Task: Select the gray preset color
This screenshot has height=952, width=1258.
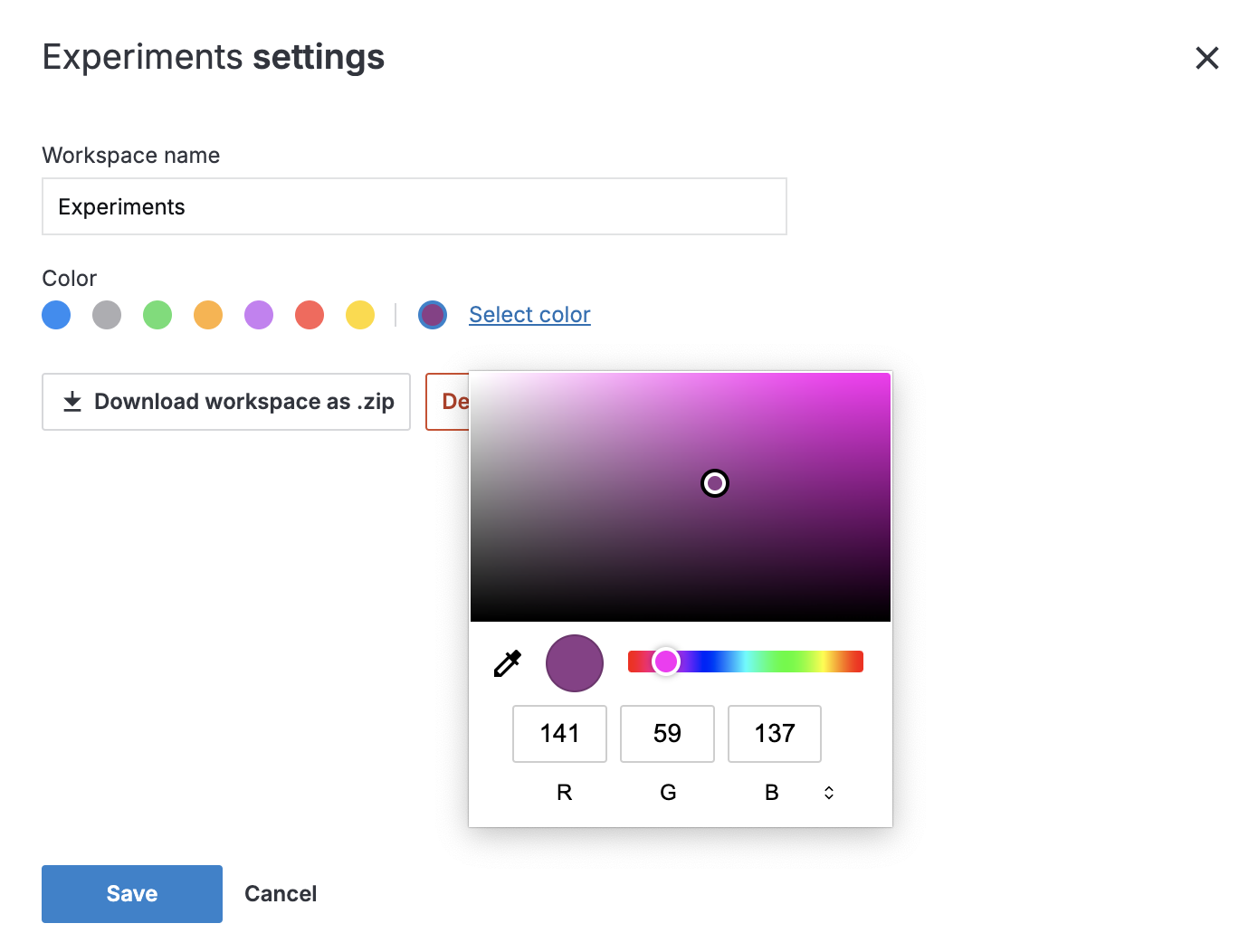Action: pos(106,314)
